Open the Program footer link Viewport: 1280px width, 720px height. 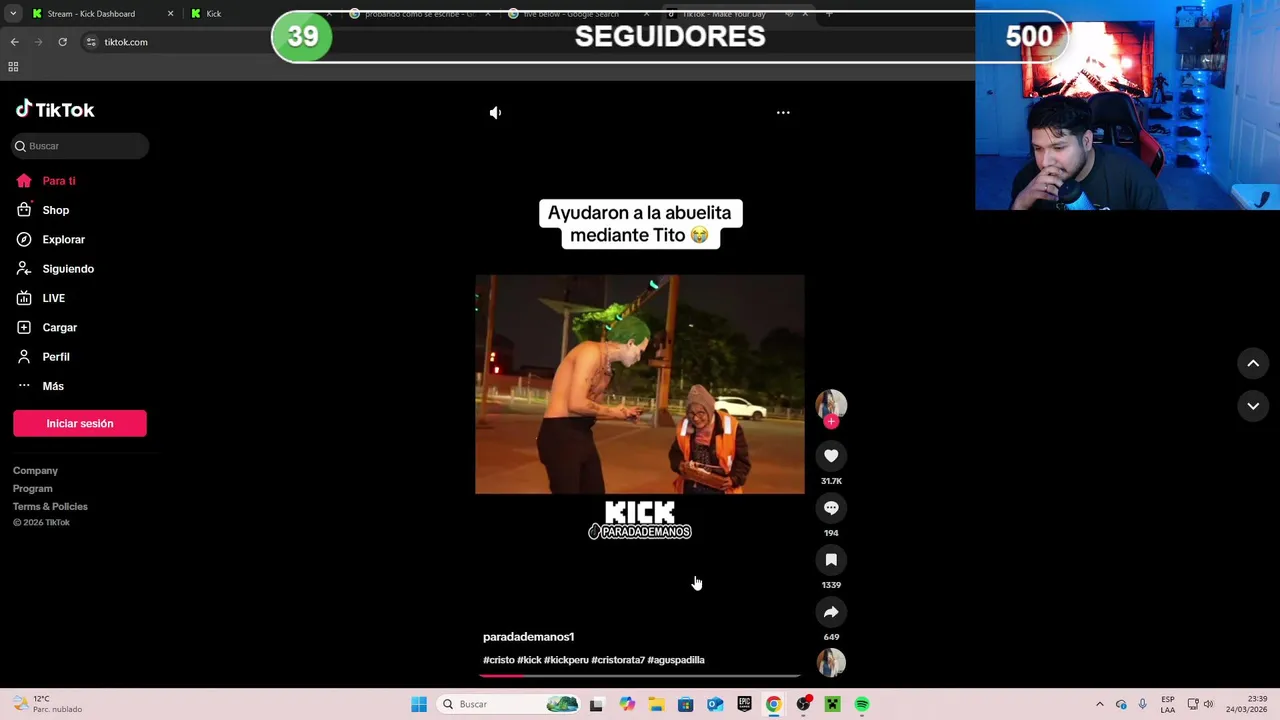33,489
